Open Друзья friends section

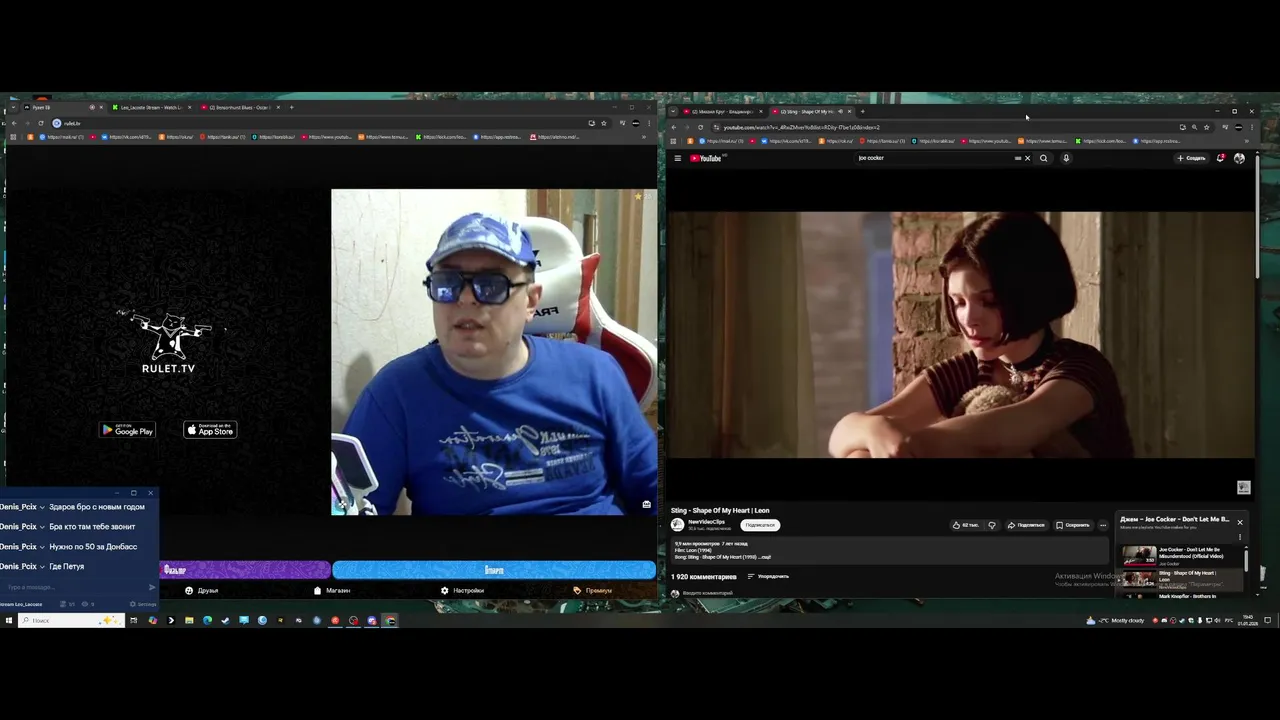[201, 590]
